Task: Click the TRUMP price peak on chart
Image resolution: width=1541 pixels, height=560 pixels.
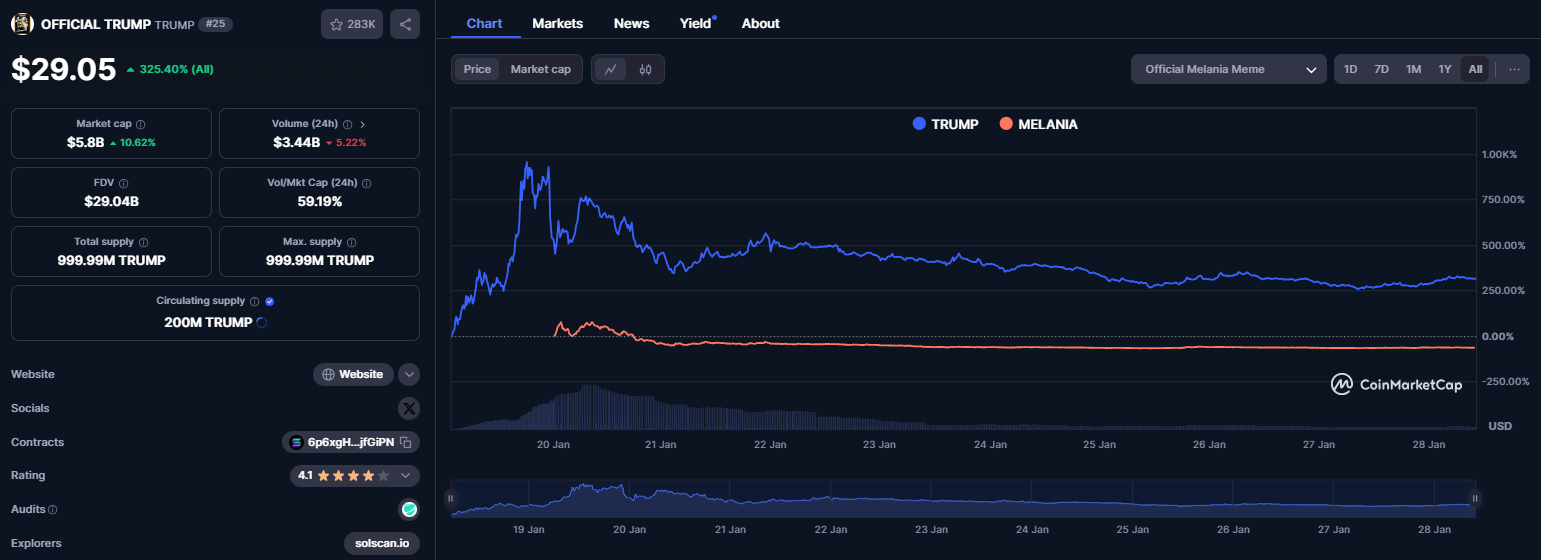Action: click(x=527, y=162)
